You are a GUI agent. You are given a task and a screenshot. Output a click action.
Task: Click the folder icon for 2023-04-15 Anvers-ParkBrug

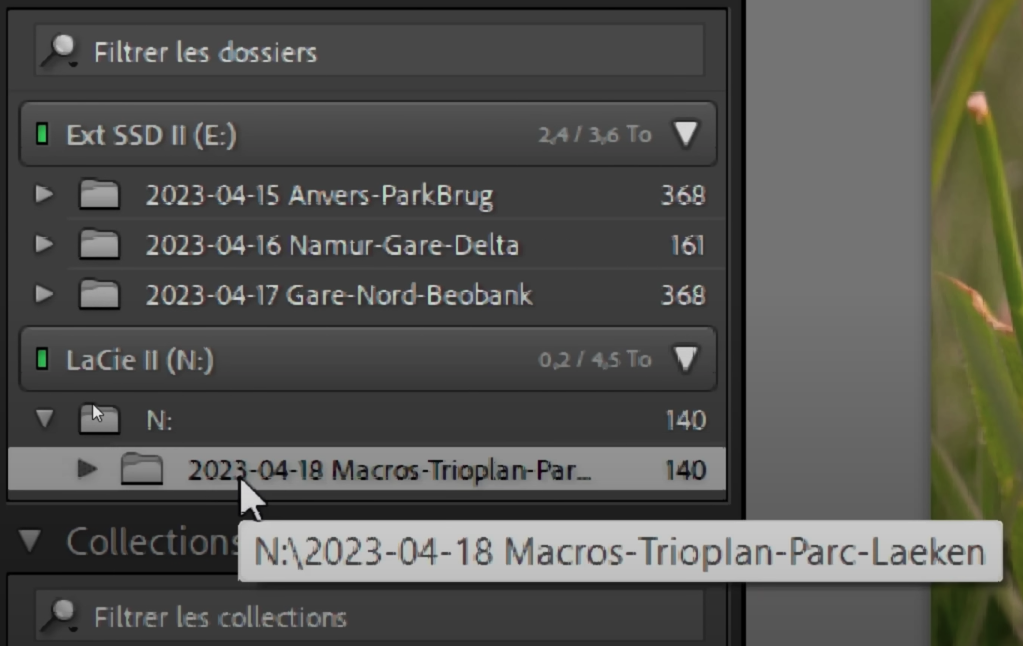pyautogui.click(x=99, y=195)
